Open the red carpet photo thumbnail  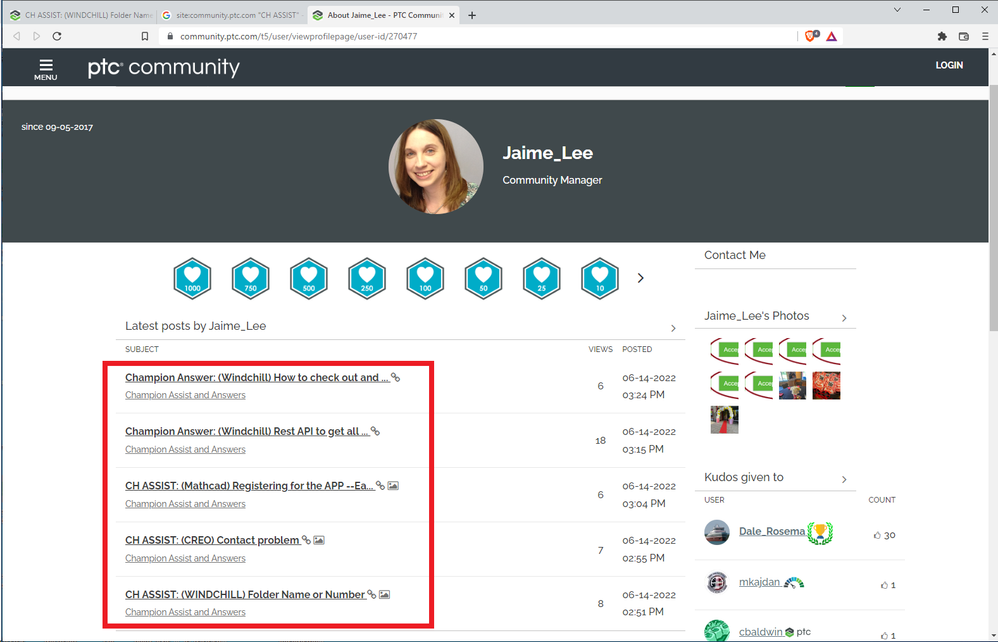click(x=724, y=419)
